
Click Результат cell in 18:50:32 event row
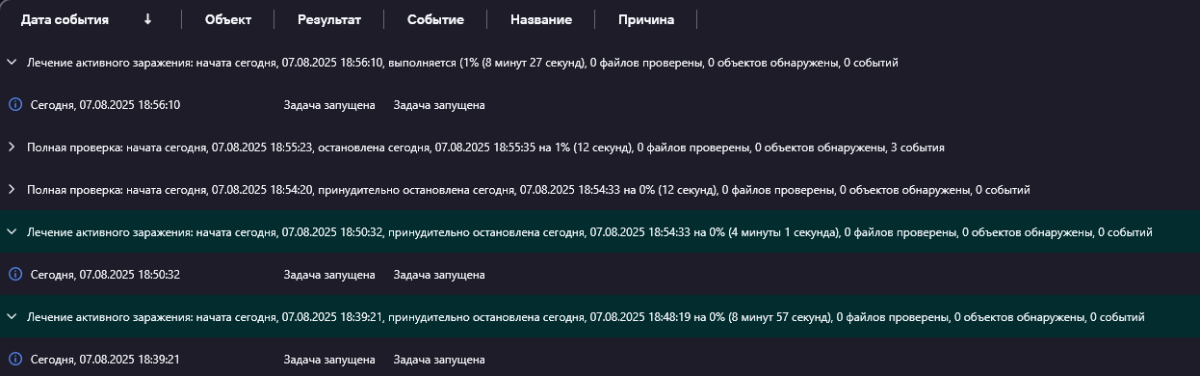(329, 275)
